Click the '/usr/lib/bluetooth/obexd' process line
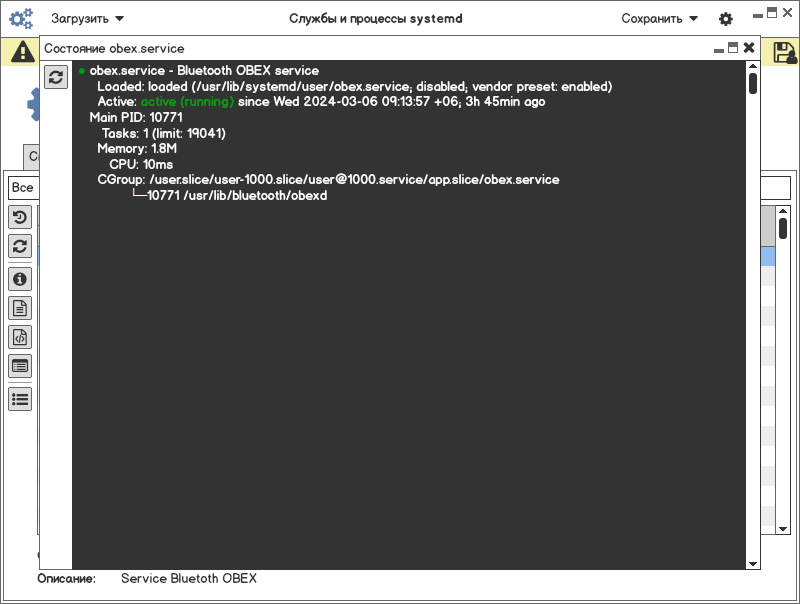Screen dimensions: 800x604 [x=230, y=195]
